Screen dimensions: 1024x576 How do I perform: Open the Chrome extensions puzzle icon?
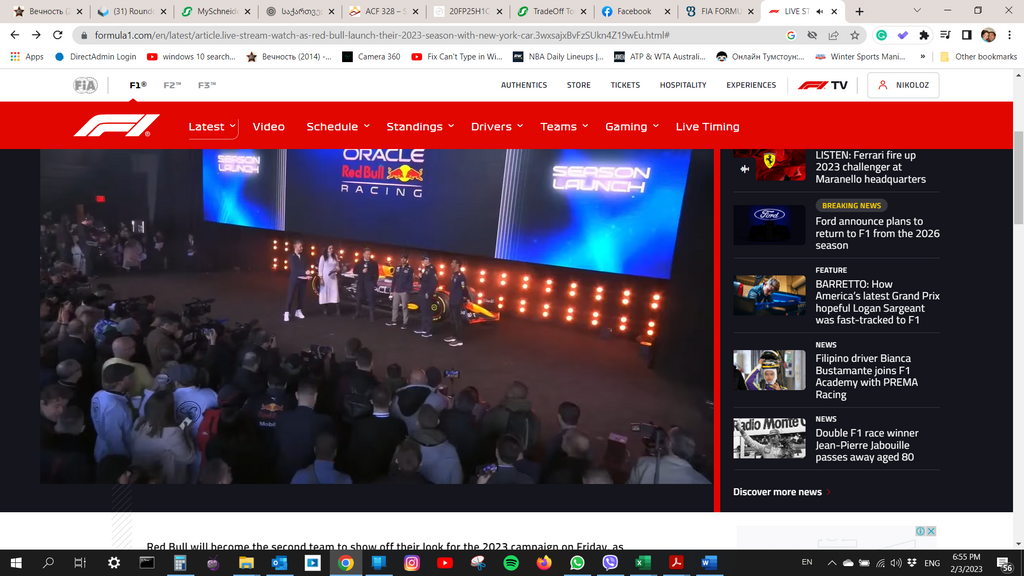[x=923, y=35]
